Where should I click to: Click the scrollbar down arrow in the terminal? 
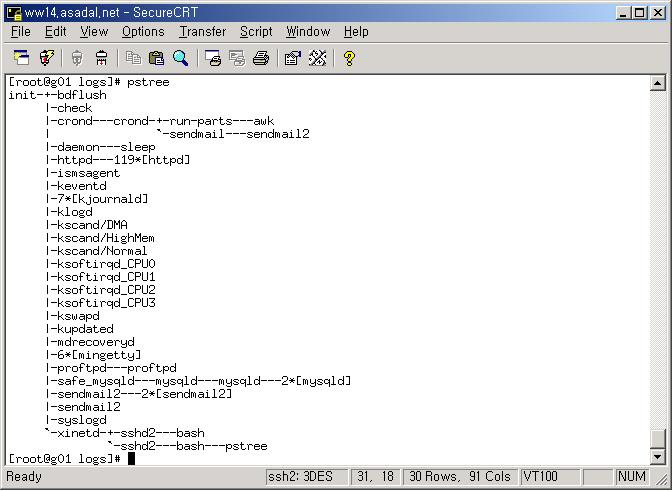coord(657,457)
